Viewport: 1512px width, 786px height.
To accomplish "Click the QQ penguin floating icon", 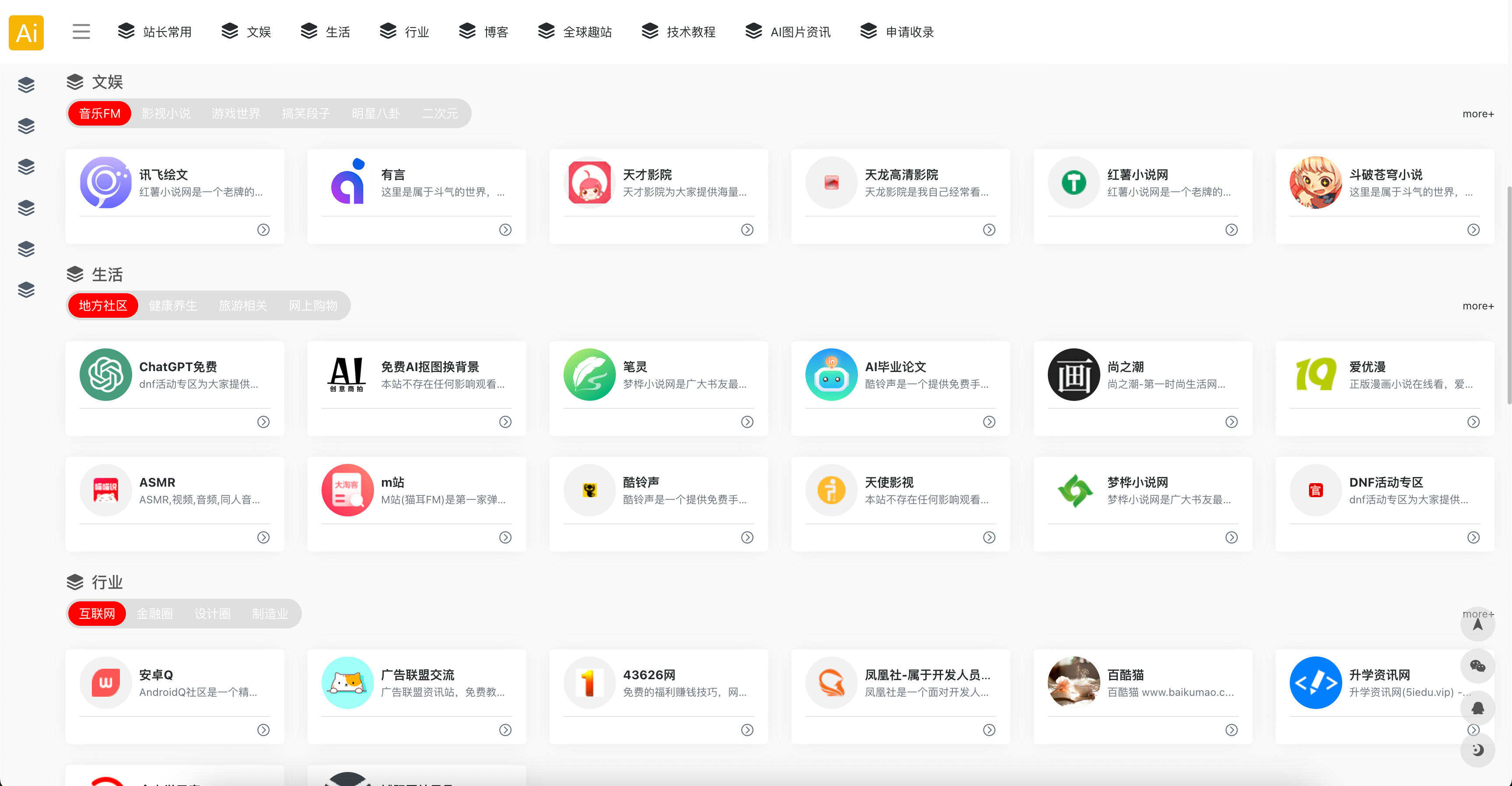I will pos(1478,708).
